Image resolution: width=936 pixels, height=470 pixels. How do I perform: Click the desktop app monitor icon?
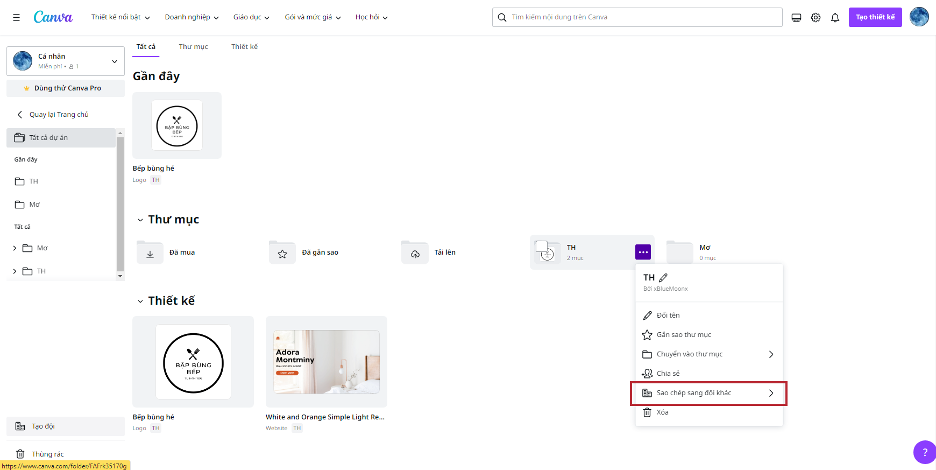click(x=797, y=18)
